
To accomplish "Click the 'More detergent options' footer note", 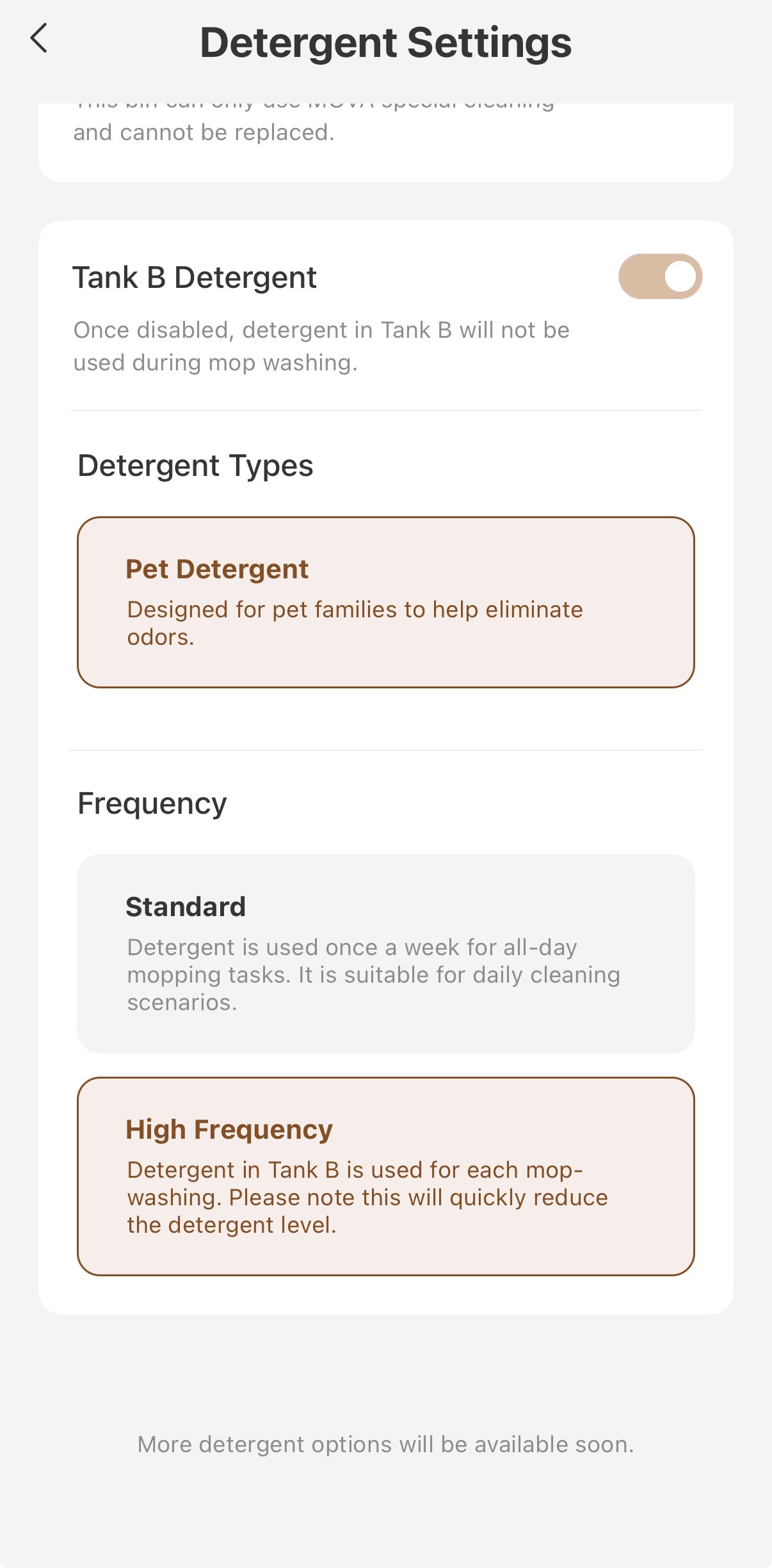I will tap(385, 1445).
